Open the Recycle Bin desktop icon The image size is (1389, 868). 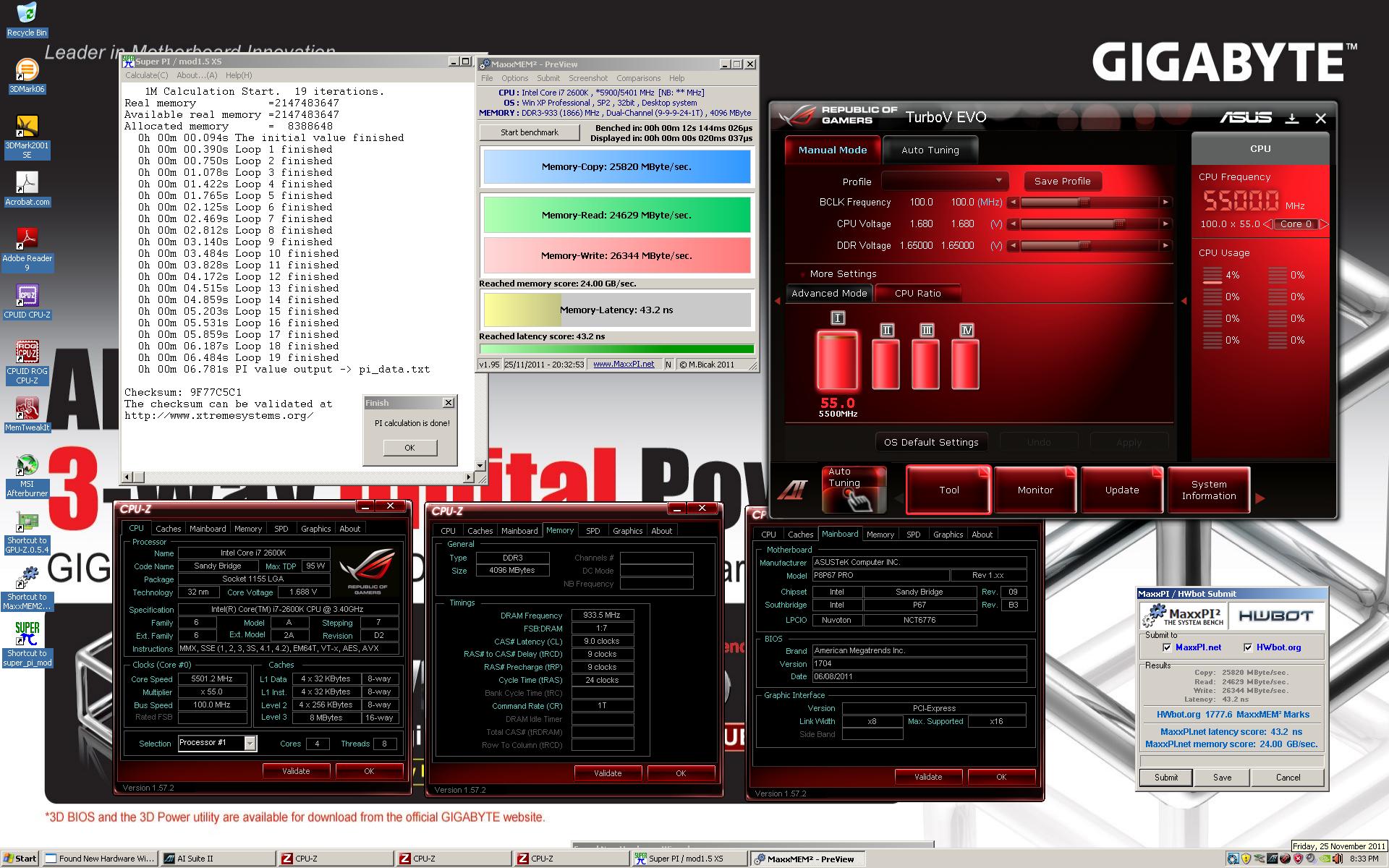click(27, 20)
